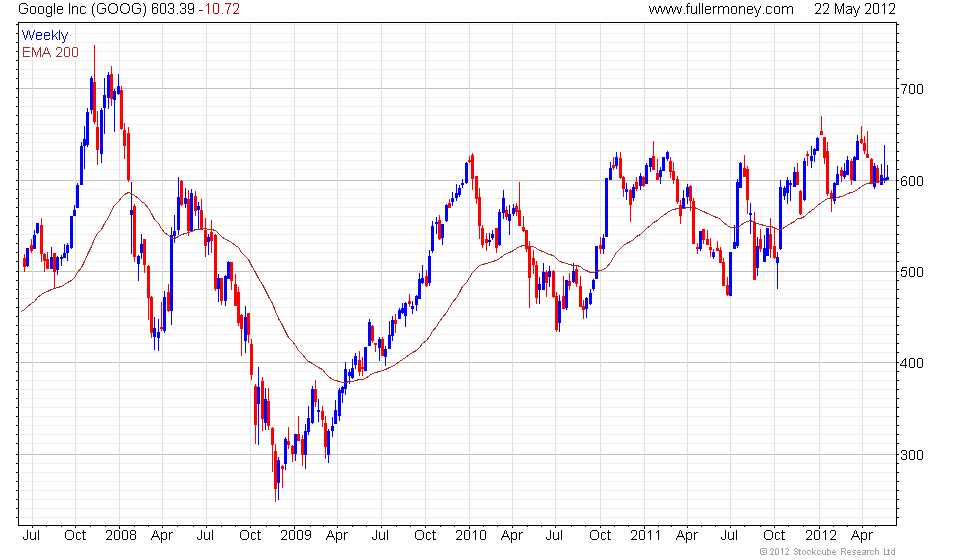Click the 22 May 2012 date
980x560 pixels.
click(854, 9)
